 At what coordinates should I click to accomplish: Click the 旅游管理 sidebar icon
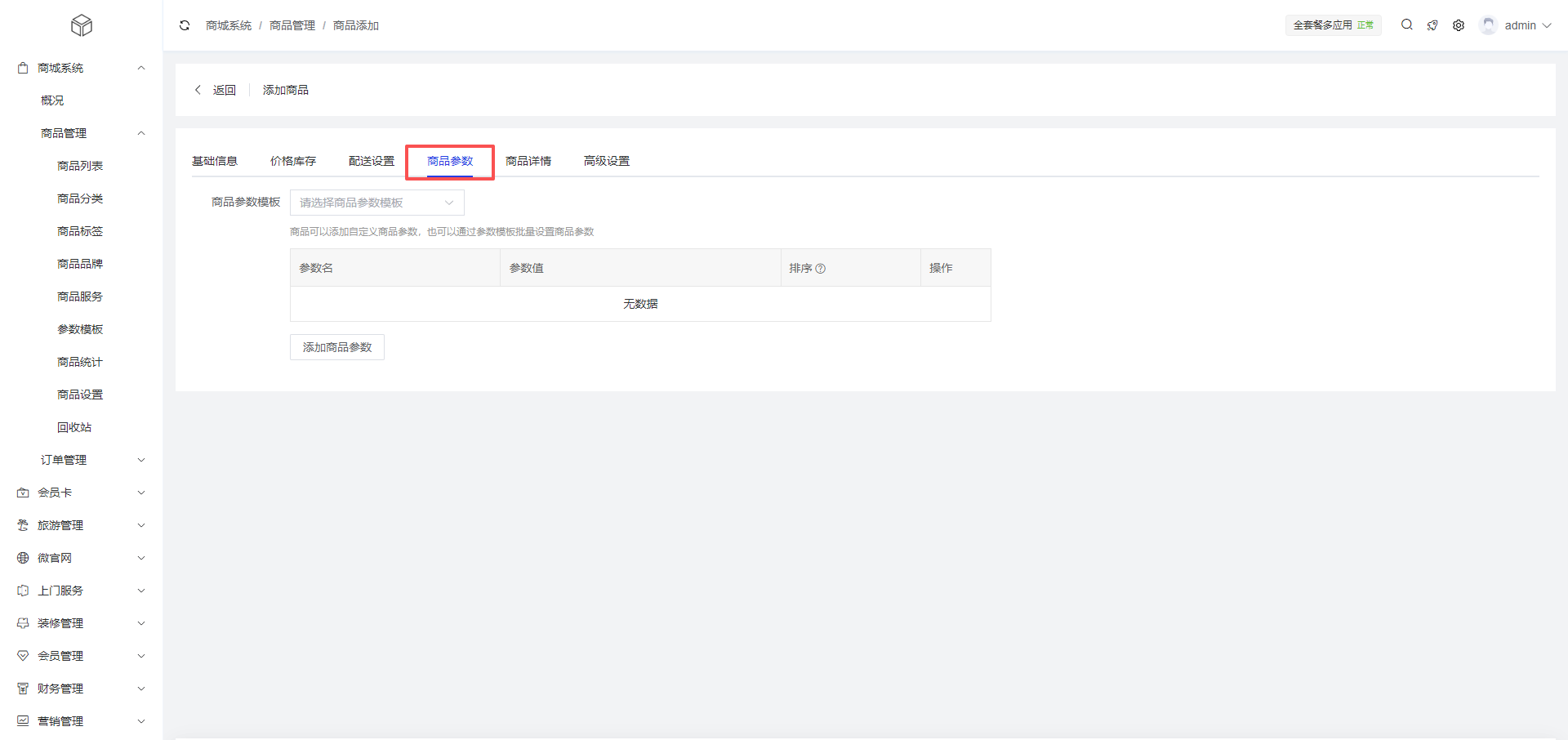(23, 525)
